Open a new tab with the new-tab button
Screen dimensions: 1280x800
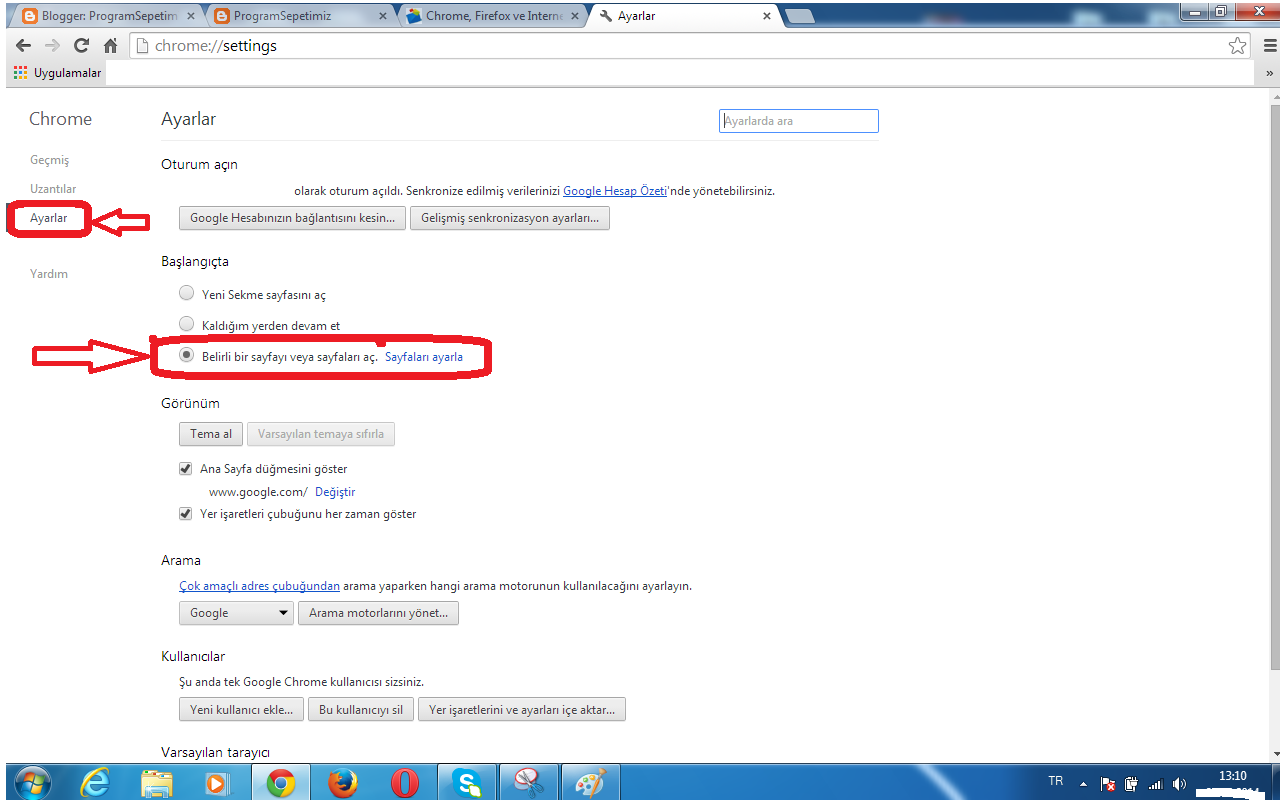point(800,16)
